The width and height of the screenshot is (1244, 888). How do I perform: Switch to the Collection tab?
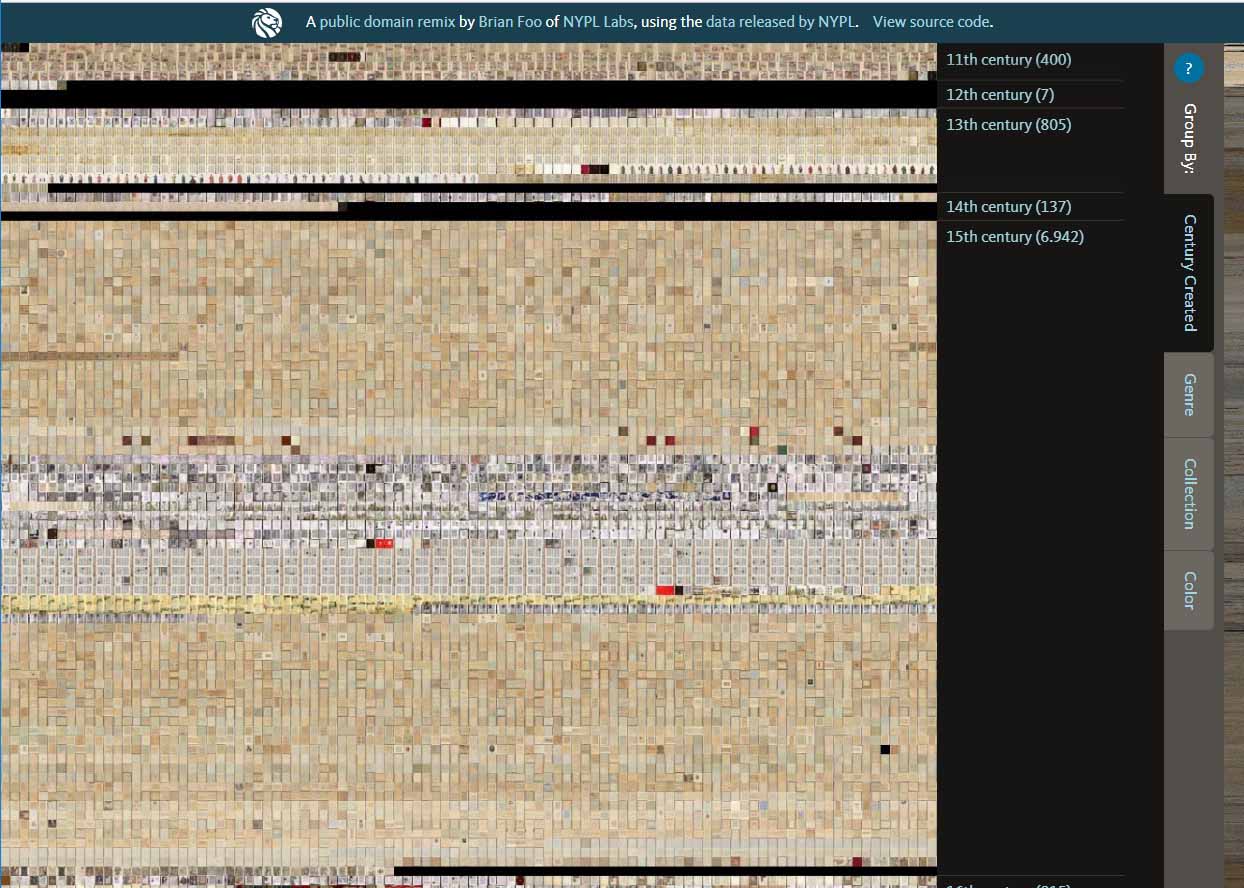[1189, 494]
